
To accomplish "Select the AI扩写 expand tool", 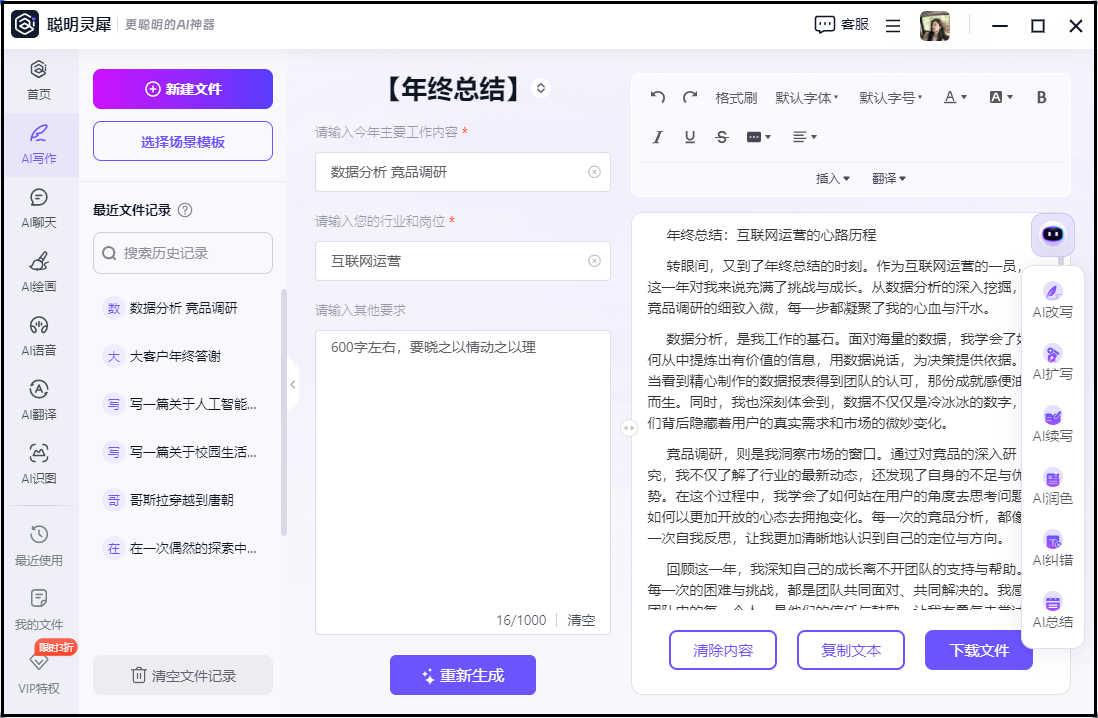I will pos(1052,361).
